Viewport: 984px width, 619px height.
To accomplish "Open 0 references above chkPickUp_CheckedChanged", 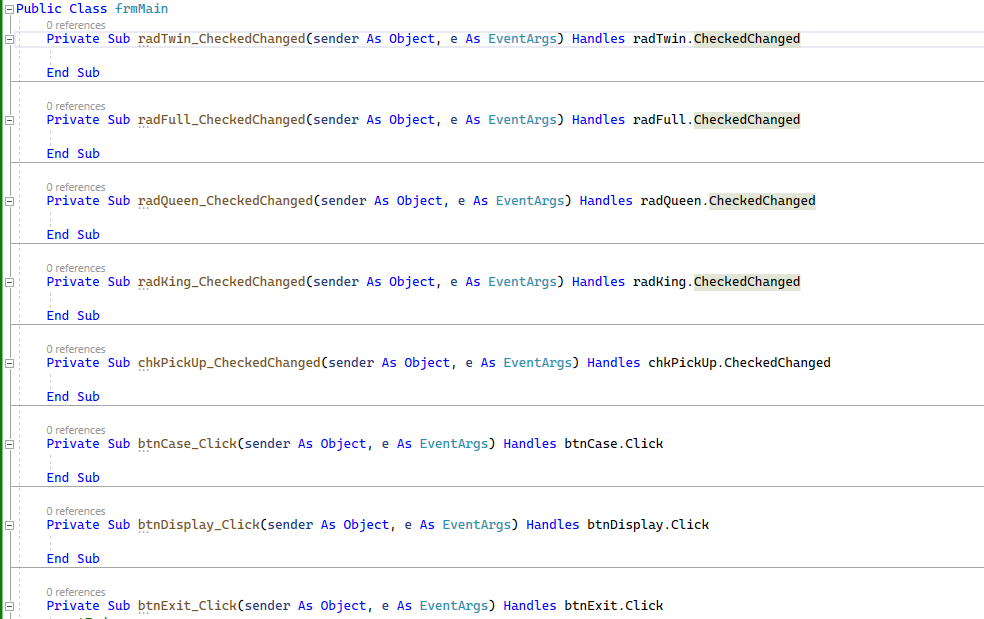I will click(x=76, y=348).
